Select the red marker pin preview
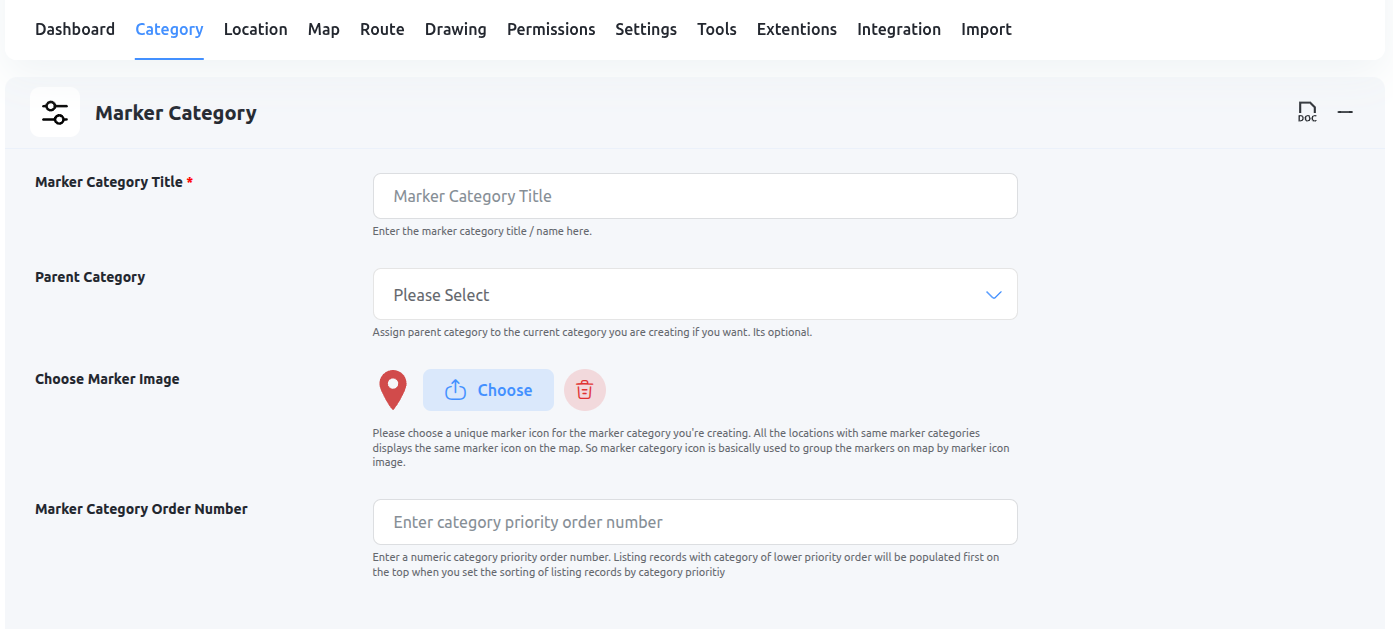Image resolution: width=1393 pixels, height=629 pixels. (x=392, y=389)
